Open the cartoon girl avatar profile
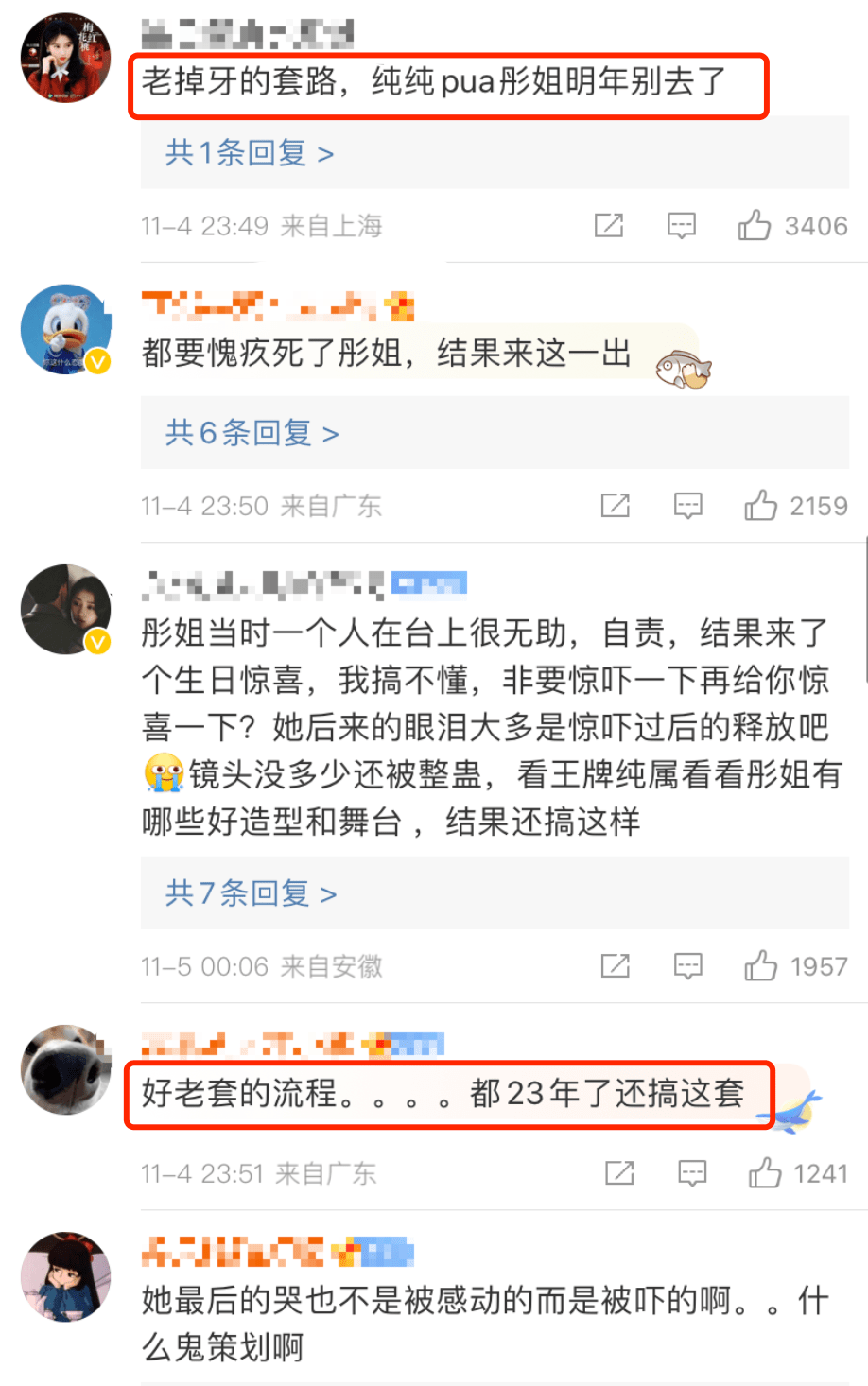The image size is (868, 1386). [x=65, y=1276]
